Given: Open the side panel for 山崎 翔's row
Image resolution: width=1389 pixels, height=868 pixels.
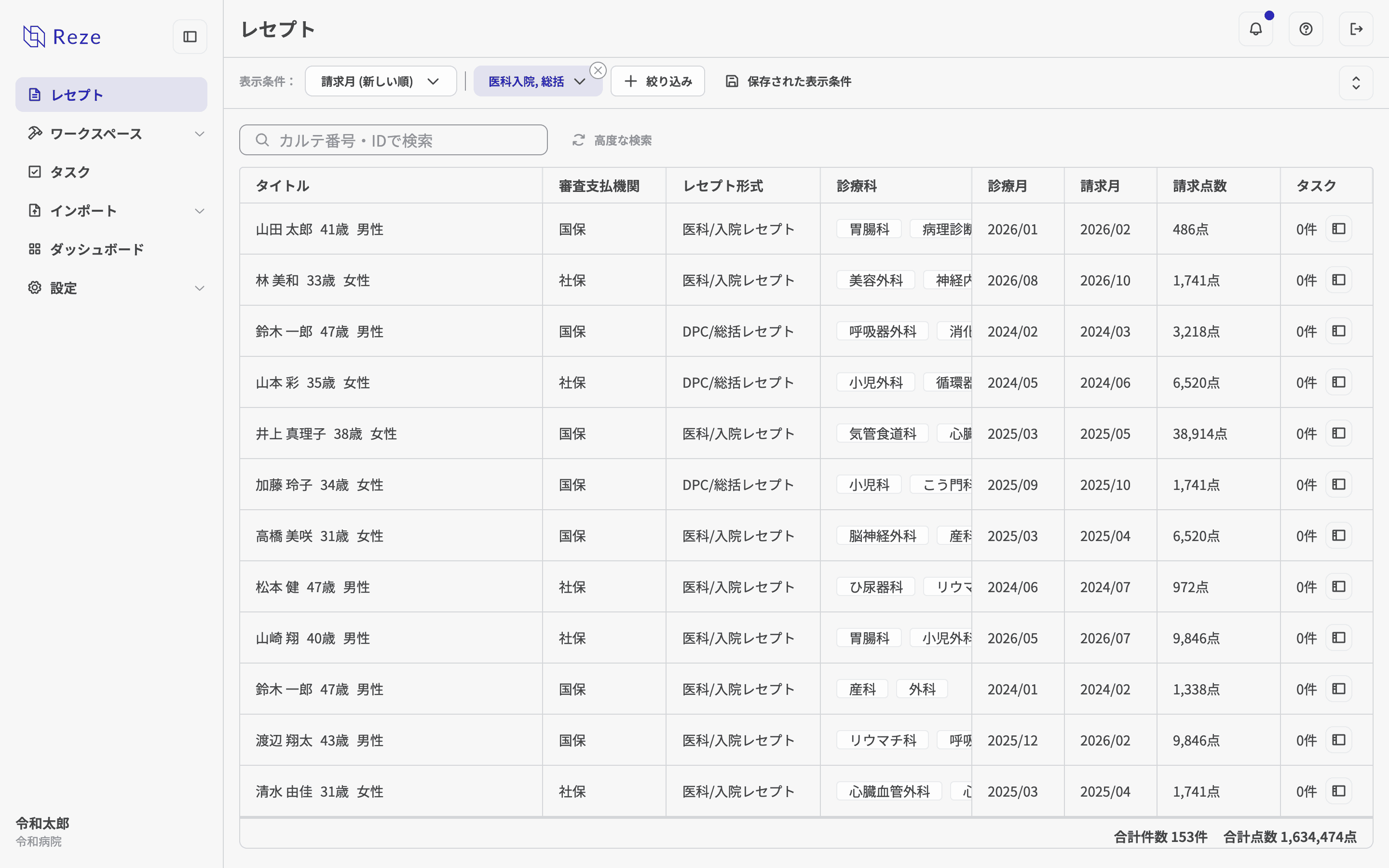Looking at the screenshot, I should [1338, 638].
